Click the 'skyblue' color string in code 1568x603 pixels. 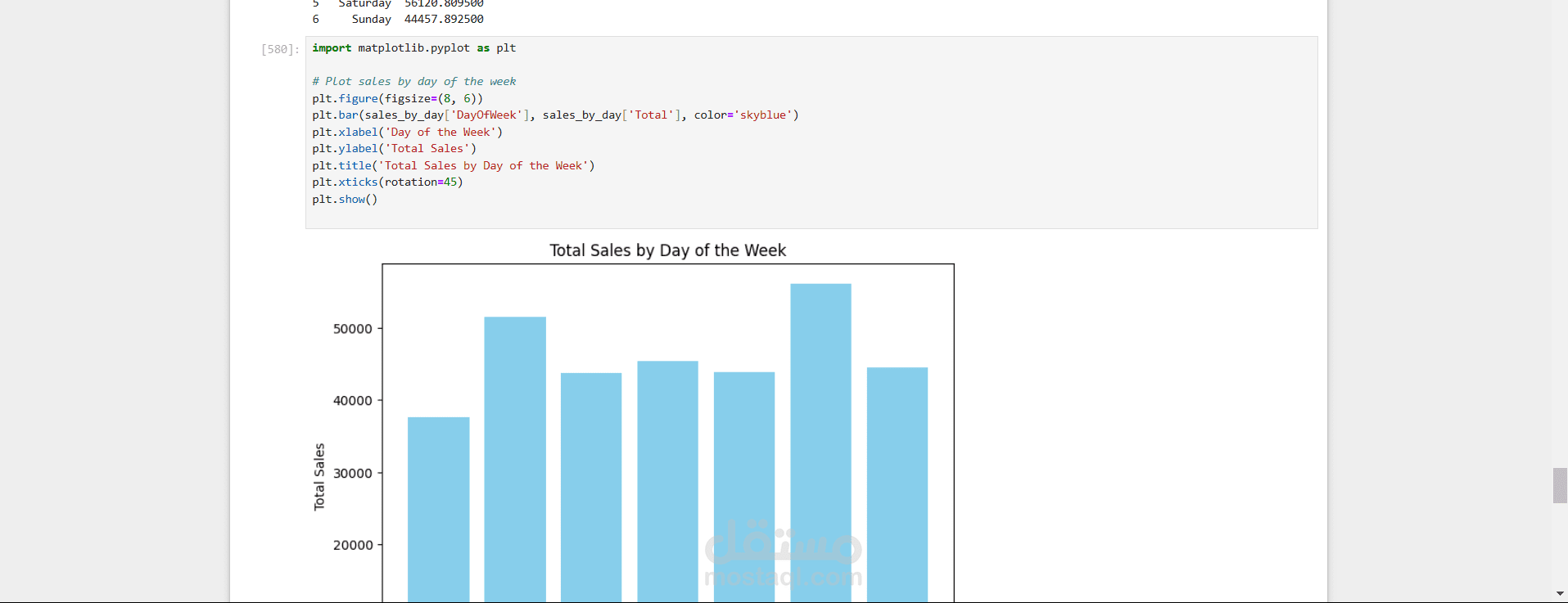(x=766, y=115)
